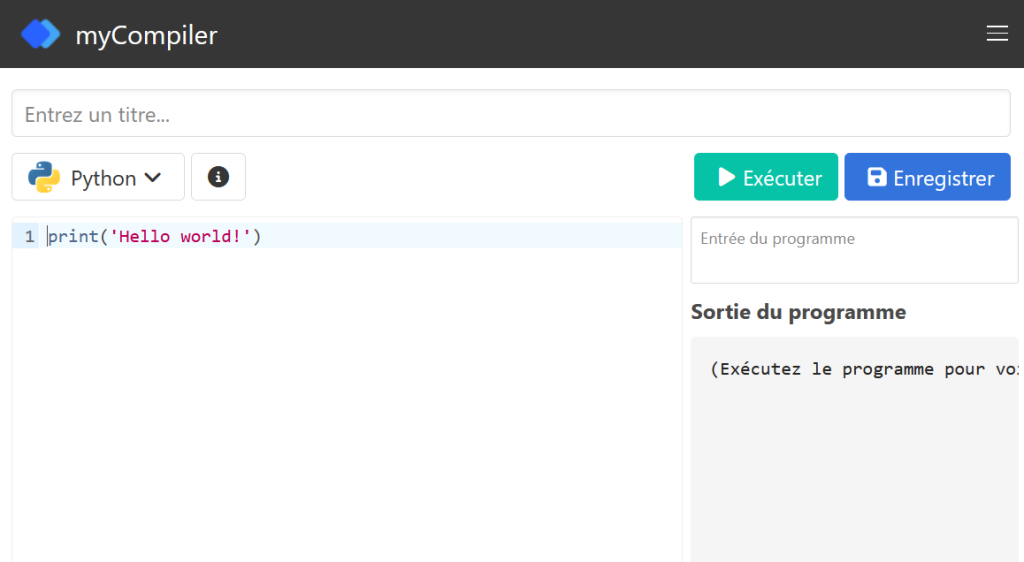Open the Python language dropdown

click(x=98, y=177)
